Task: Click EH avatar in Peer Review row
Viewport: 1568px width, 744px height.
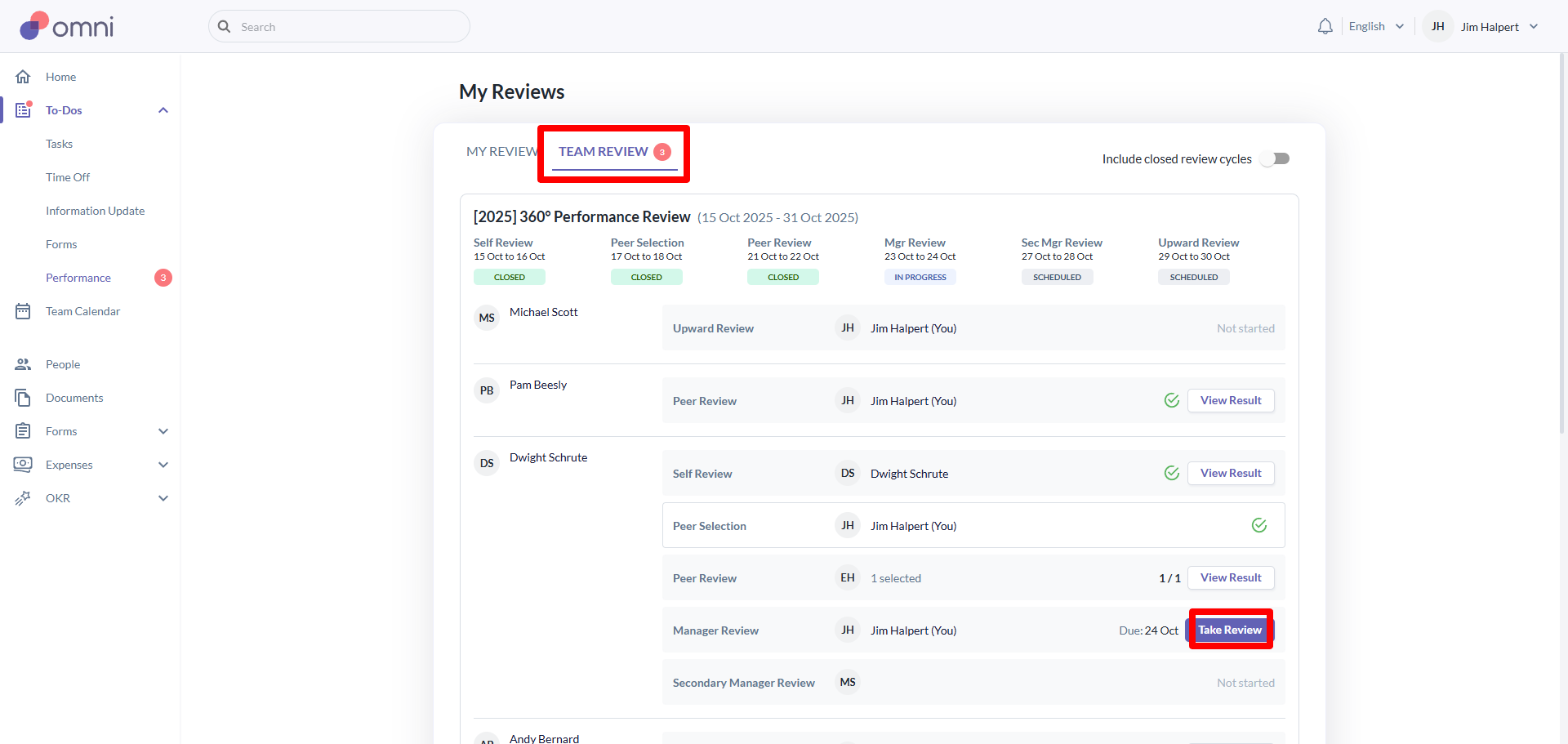Action: pyautogui.click(x=848, y=577)
